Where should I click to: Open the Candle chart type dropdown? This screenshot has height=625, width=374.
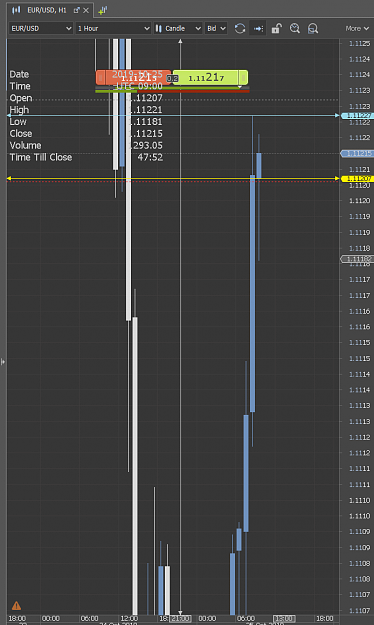click(178, 28)
